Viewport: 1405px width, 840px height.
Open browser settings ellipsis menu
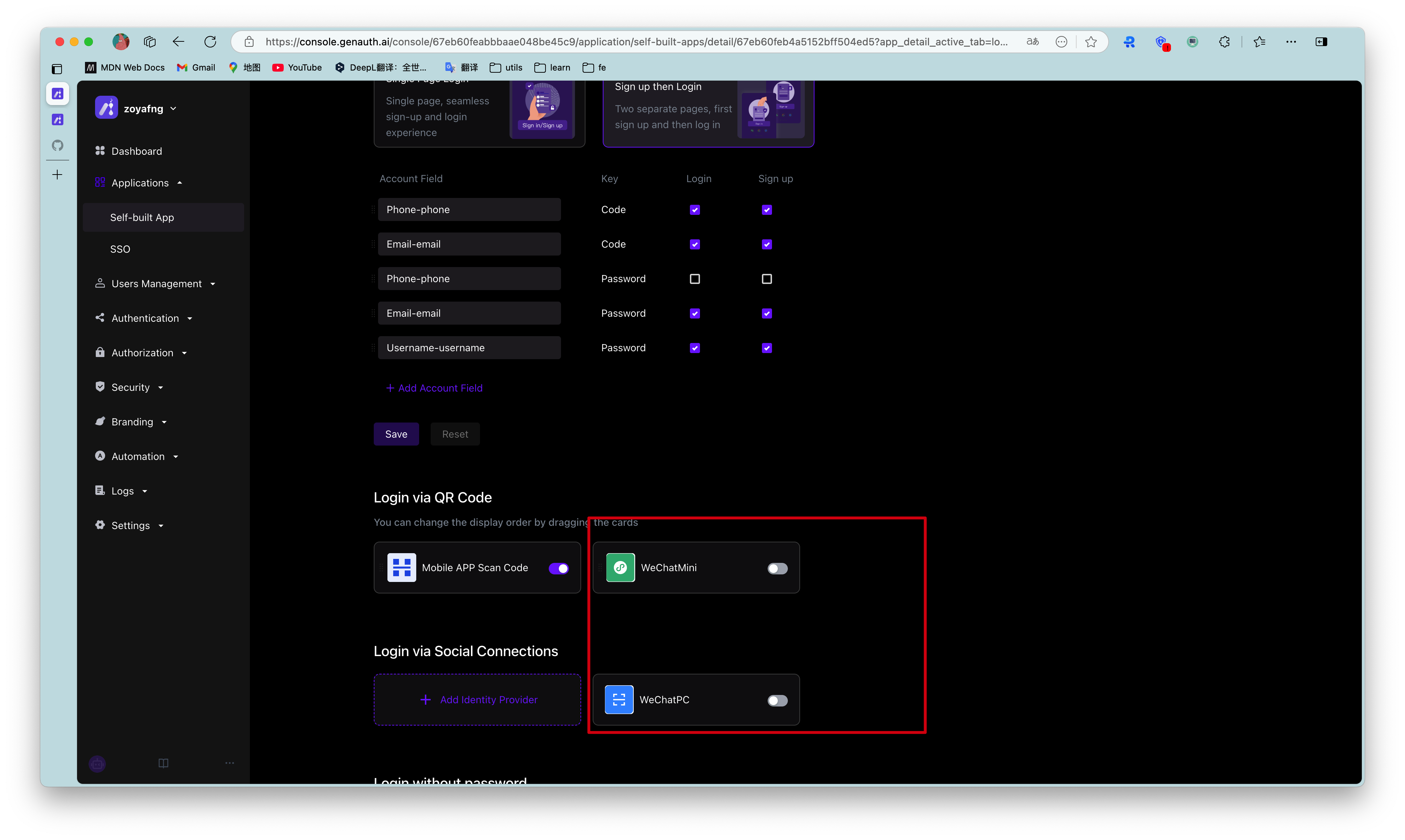pyautogui.click(x=1290, y=41)
